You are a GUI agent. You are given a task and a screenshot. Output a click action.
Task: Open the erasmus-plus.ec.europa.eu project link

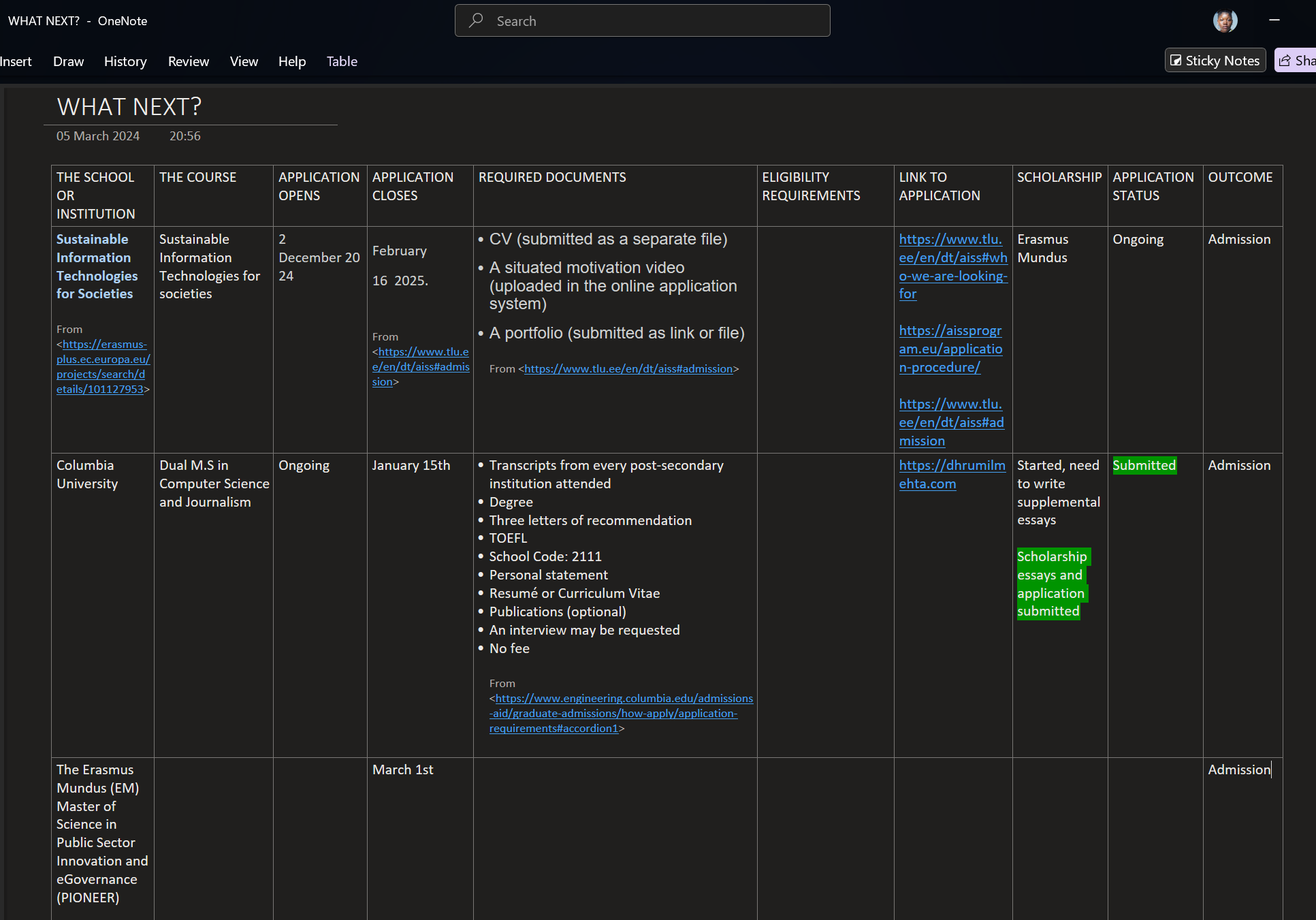point(103,367)
